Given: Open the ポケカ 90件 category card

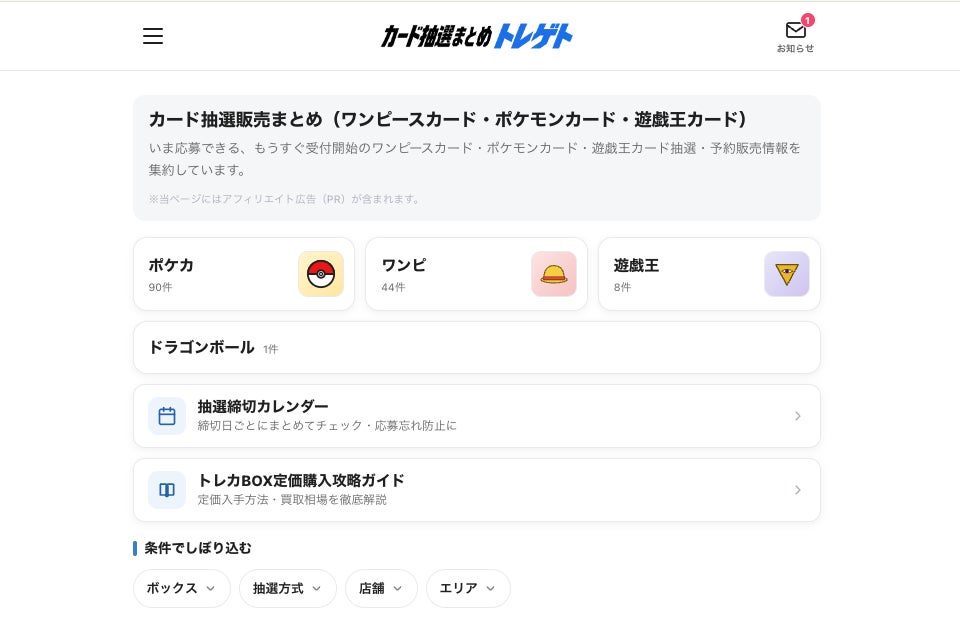Looking at the screenshot, I should coord(244,274).
